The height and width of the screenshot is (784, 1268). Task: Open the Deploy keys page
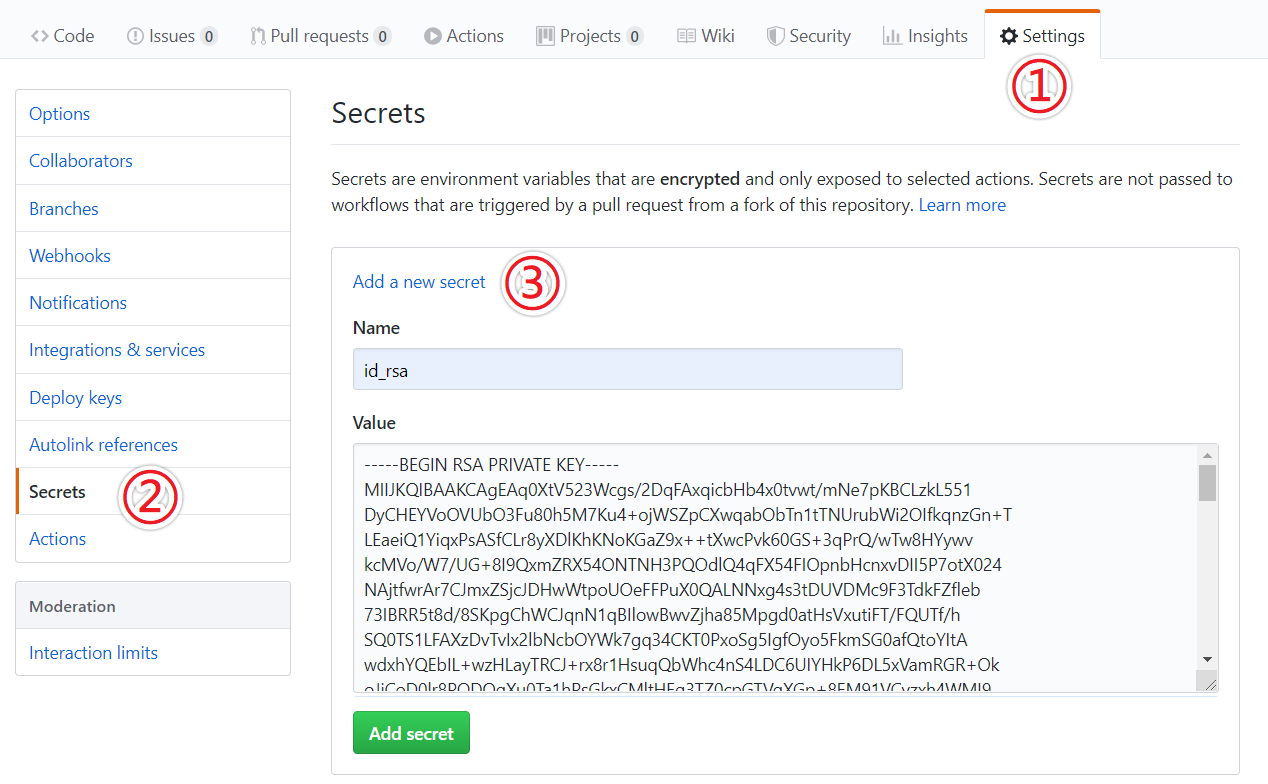(x=76, y=398)
